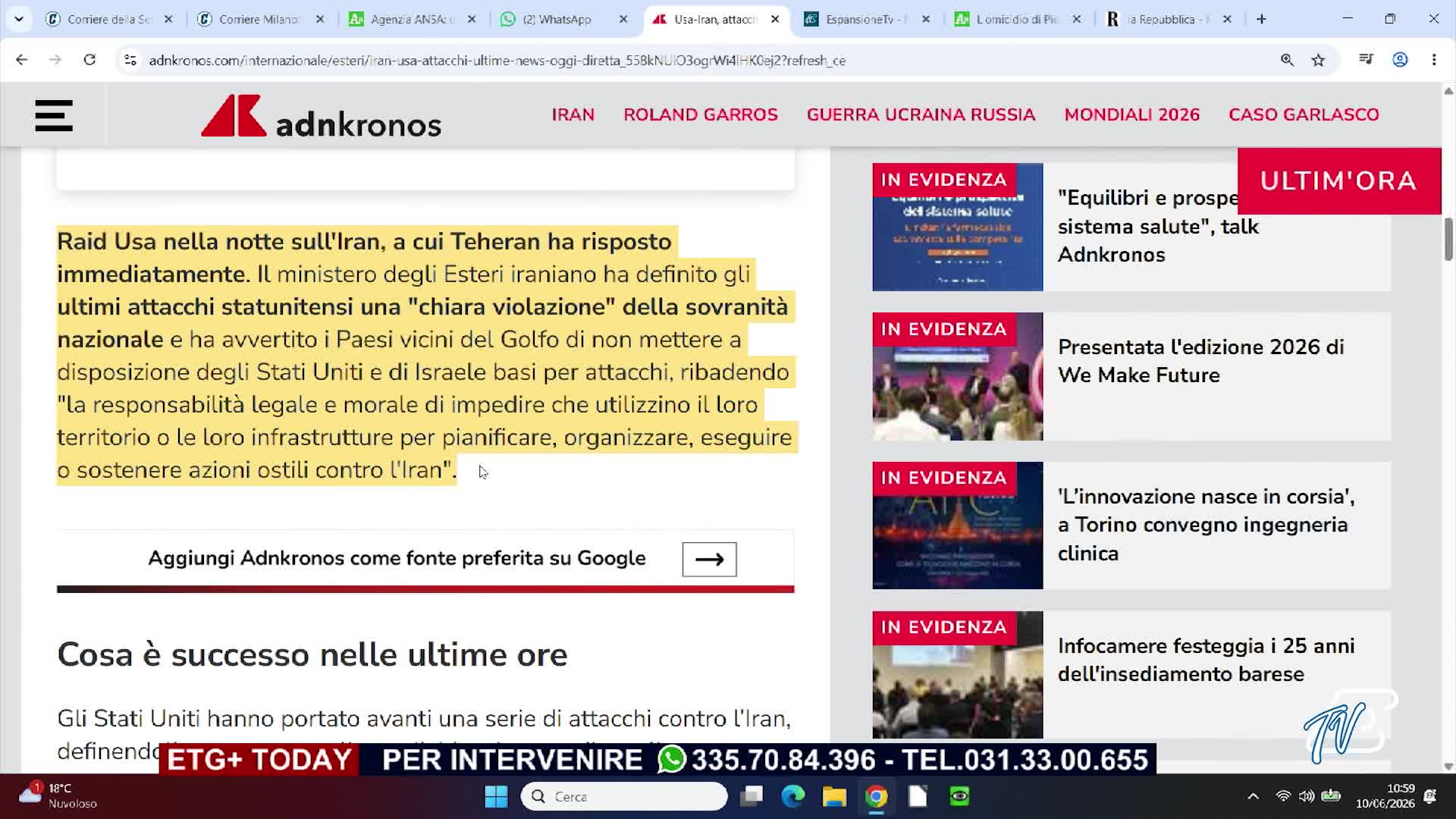Open the adnkronos hamburger menu
1456x819 pixels.
click(x=54, y=115)
